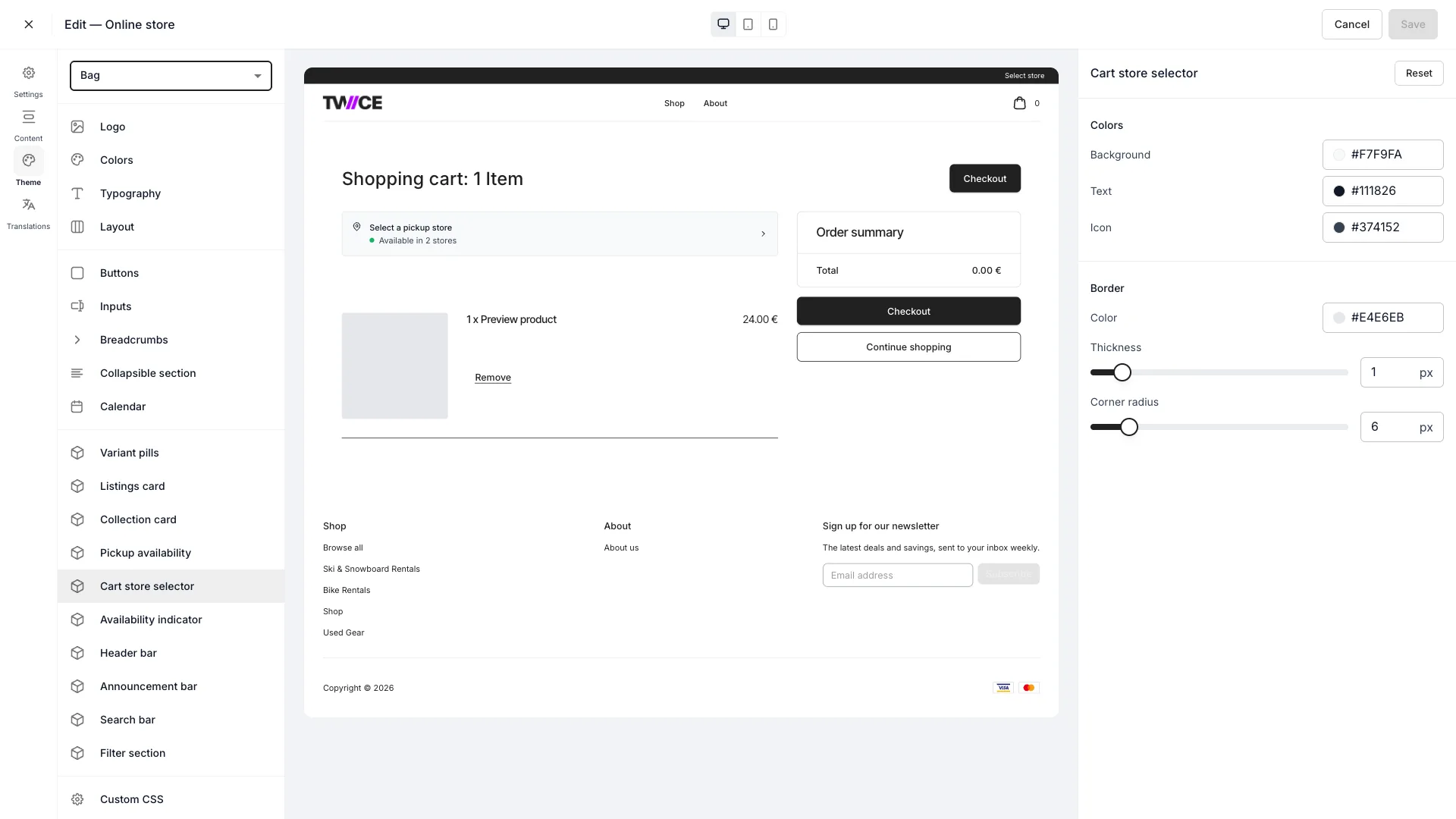Reset Cart store selector settings
The image size is (1456, 819).
(1418, 74)
